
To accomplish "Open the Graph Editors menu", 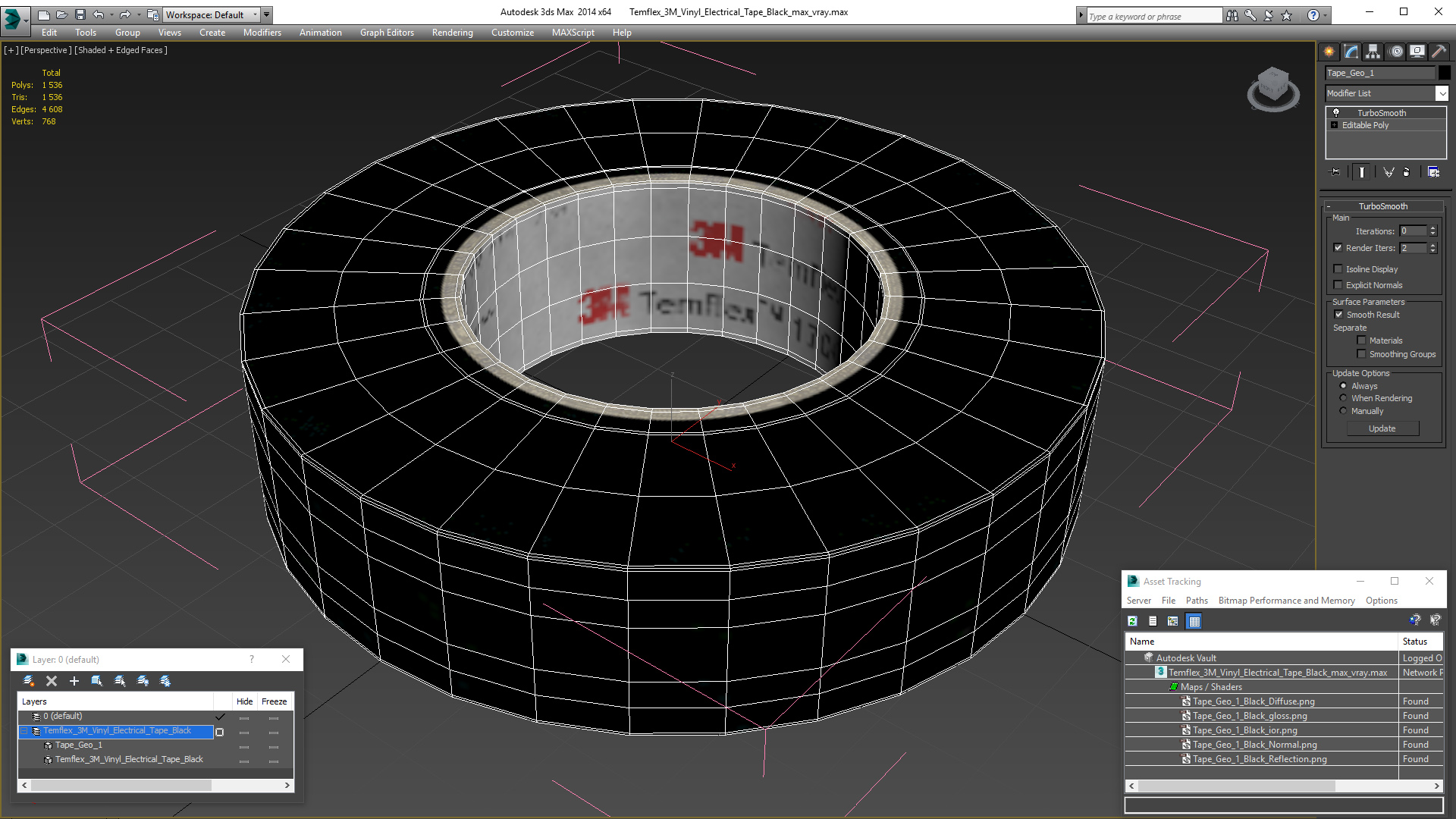I will click(387, 33).
